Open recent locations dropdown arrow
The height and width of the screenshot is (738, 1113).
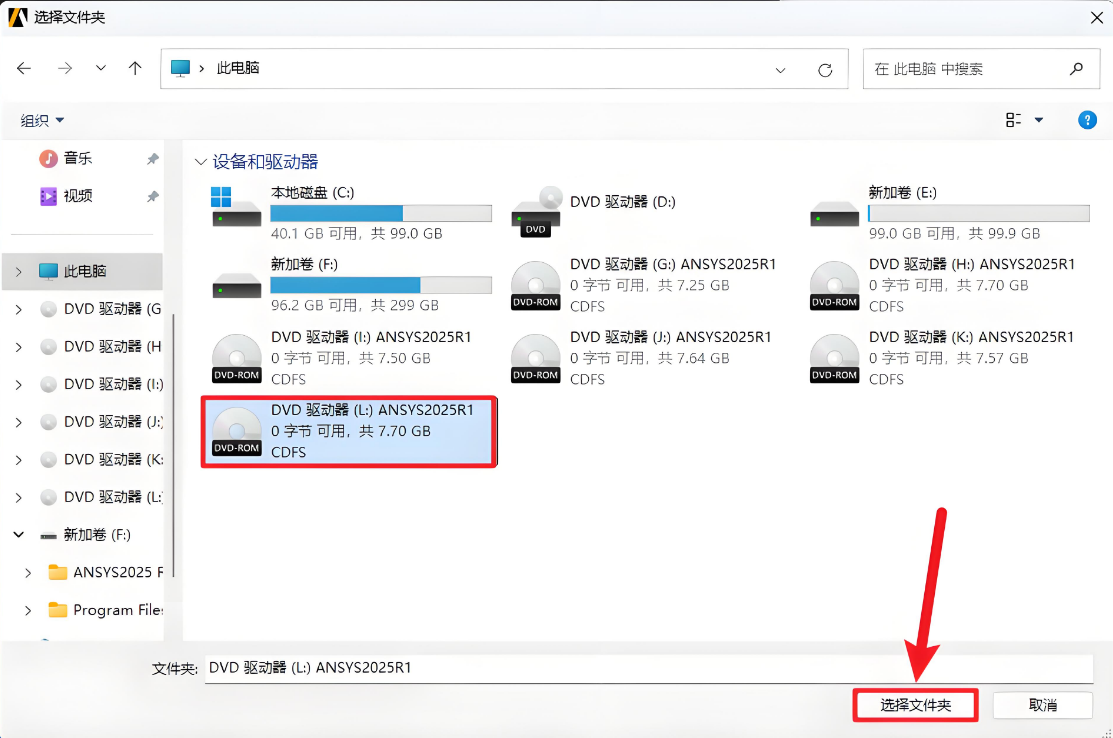click(101, 68)
